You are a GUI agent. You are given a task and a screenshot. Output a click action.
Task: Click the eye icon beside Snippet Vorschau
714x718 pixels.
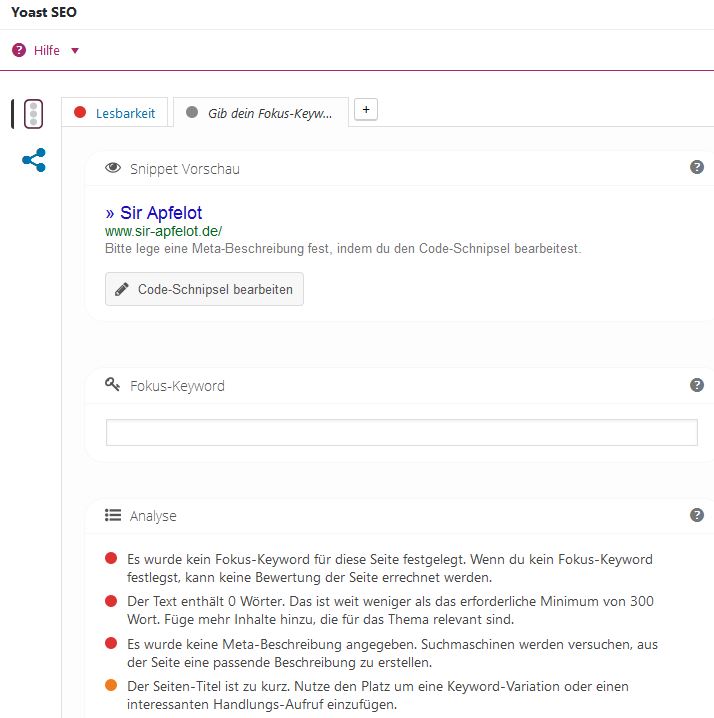113,168
